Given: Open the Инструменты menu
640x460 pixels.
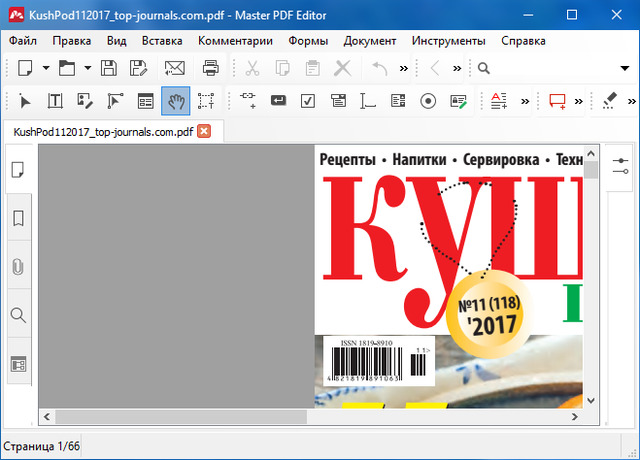Looking at the screenshot, I should click(x=448, y=41).
